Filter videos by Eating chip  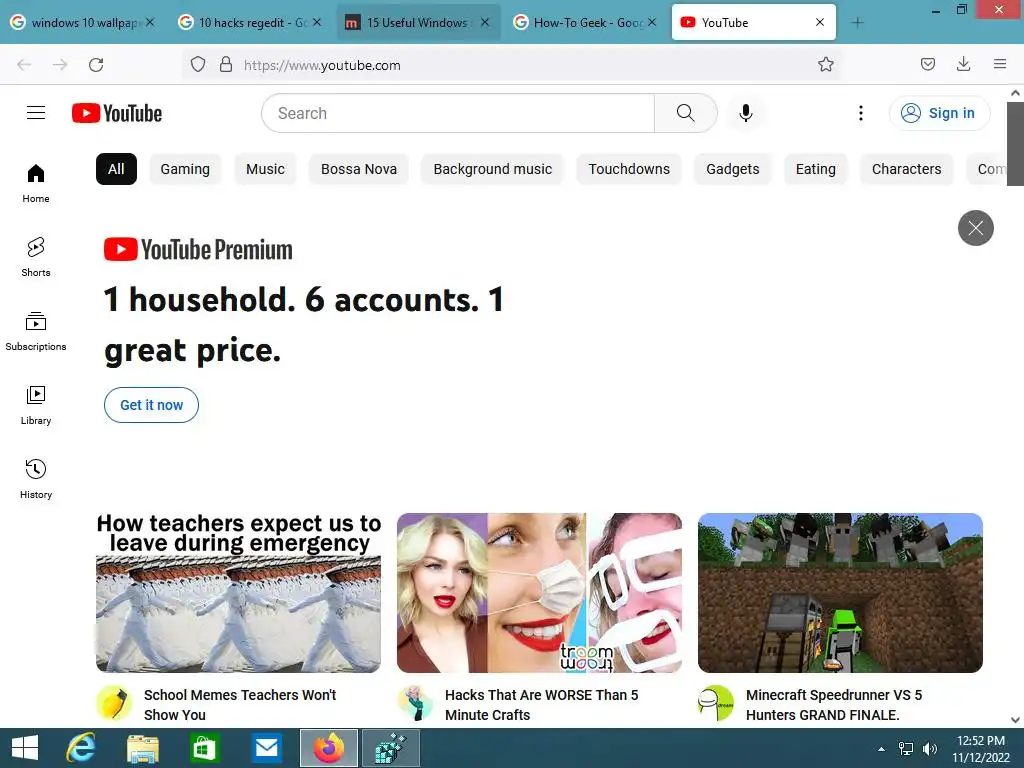point(816,169)
